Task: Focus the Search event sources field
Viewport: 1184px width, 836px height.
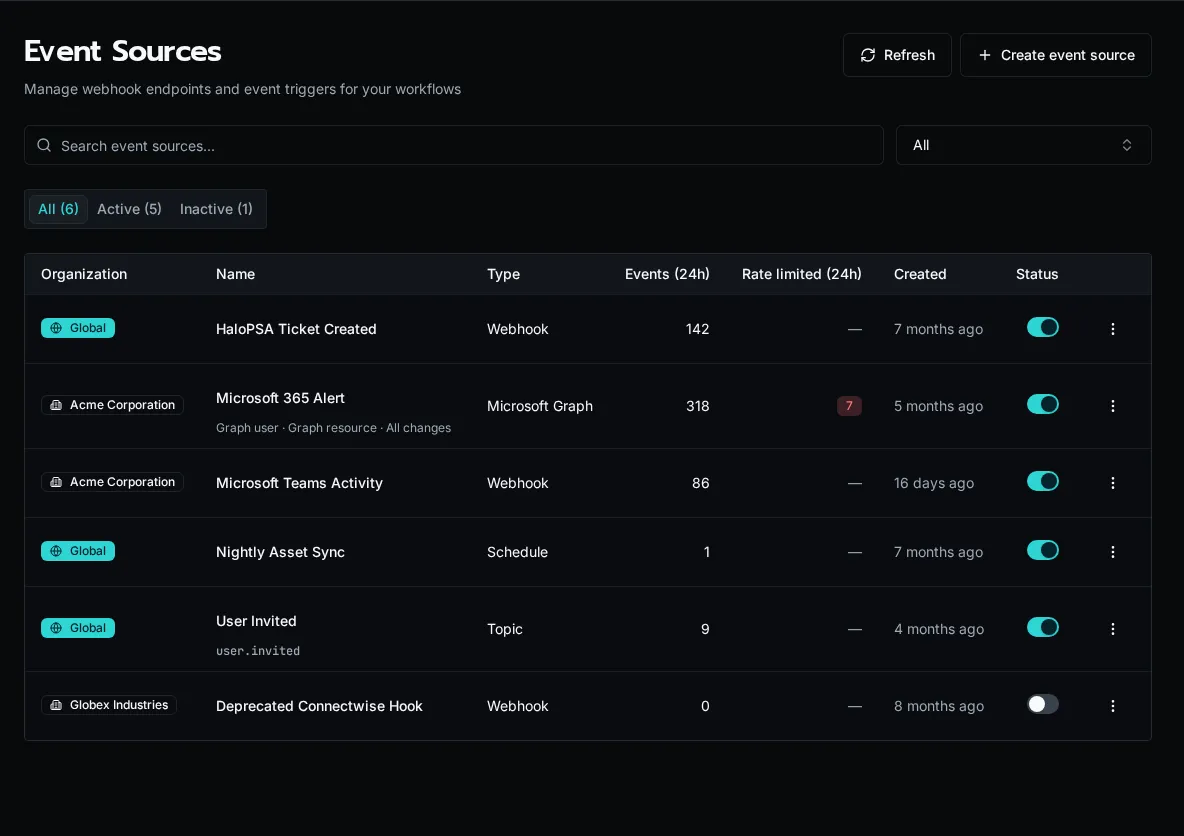Action: [x=454, y=145]
